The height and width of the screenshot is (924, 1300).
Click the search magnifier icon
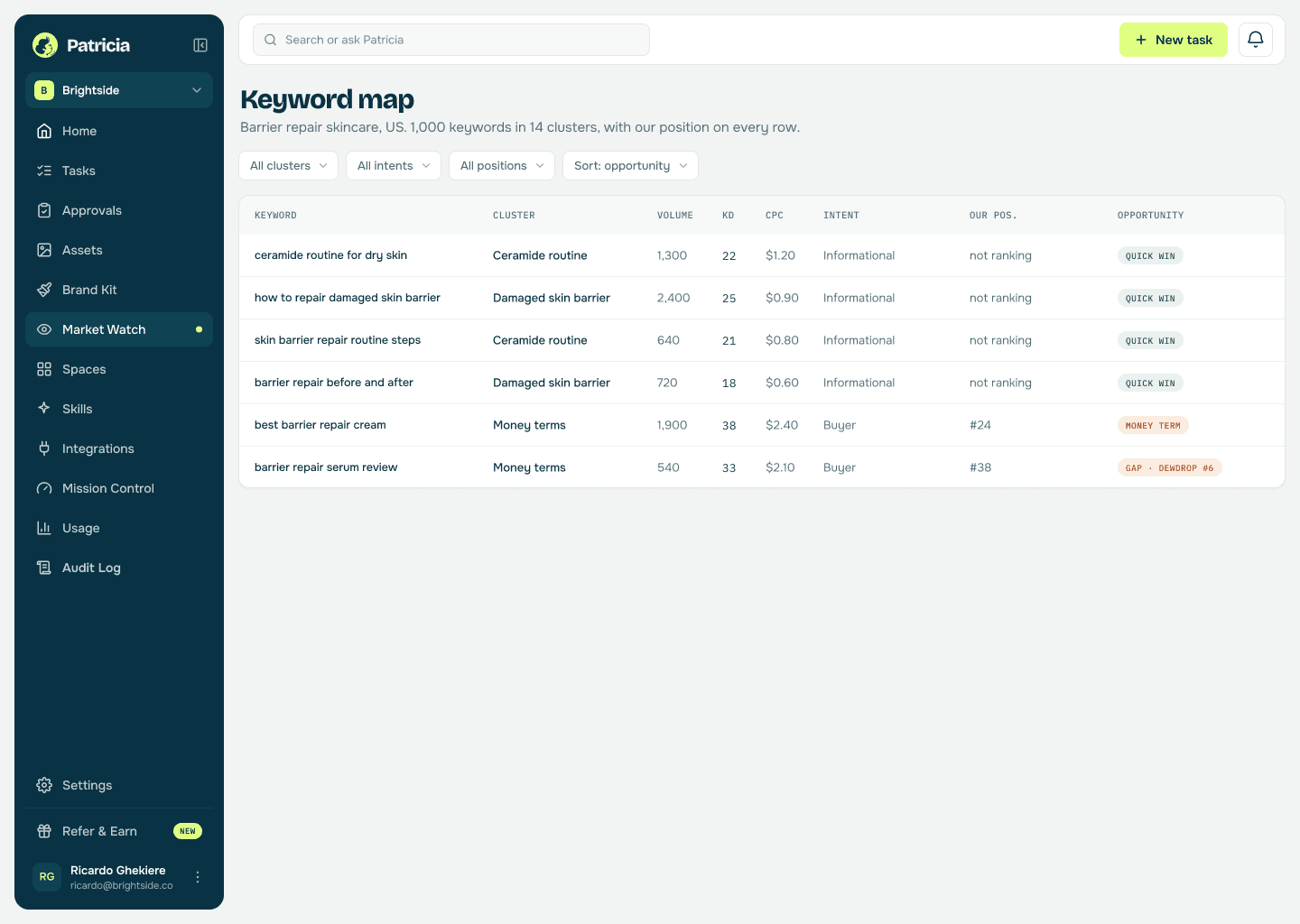[x=270, y=40]
